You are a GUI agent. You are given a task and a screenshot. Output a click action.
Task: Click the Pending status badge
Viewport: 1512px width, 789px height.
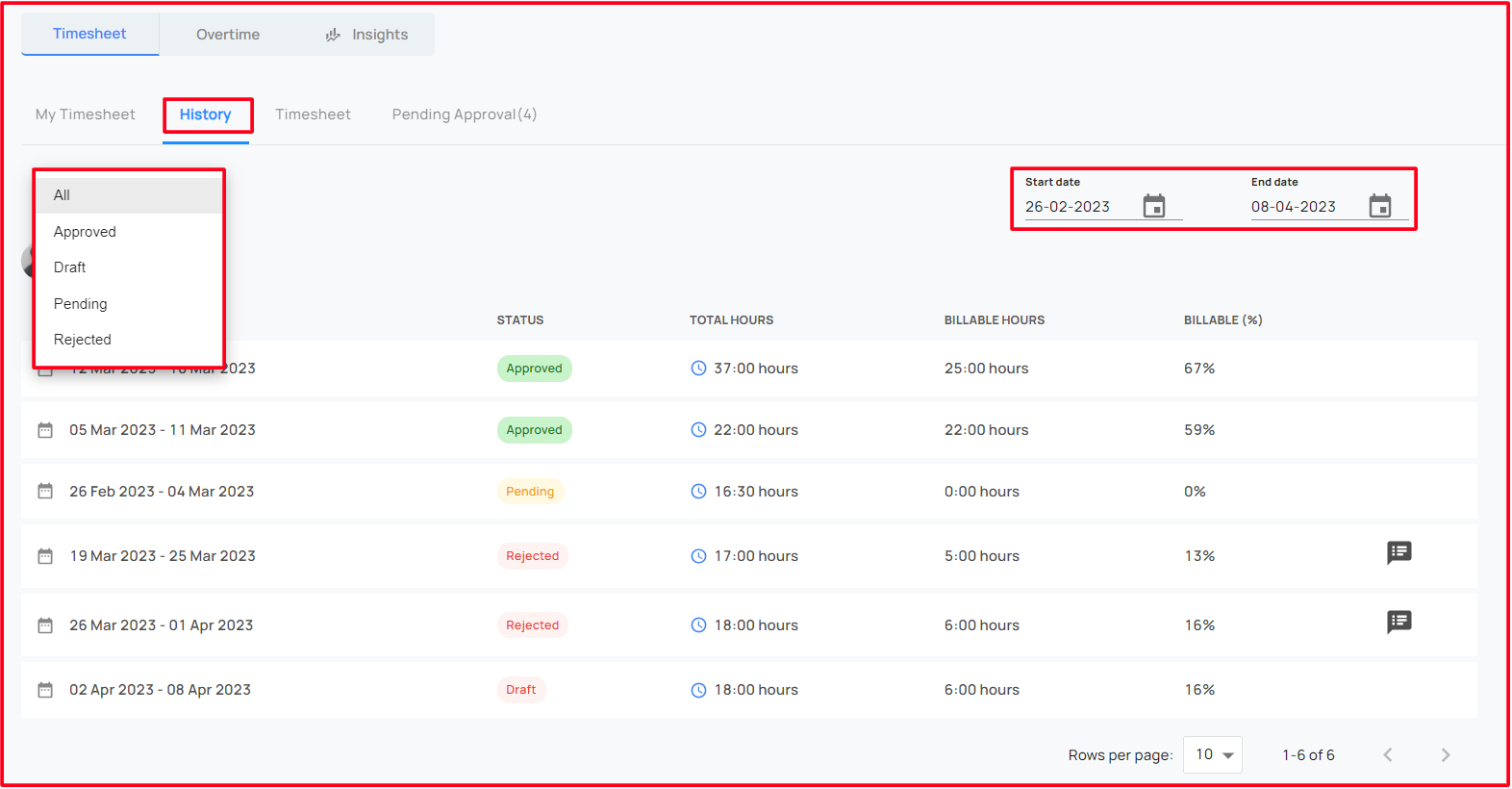click(530, 492)
